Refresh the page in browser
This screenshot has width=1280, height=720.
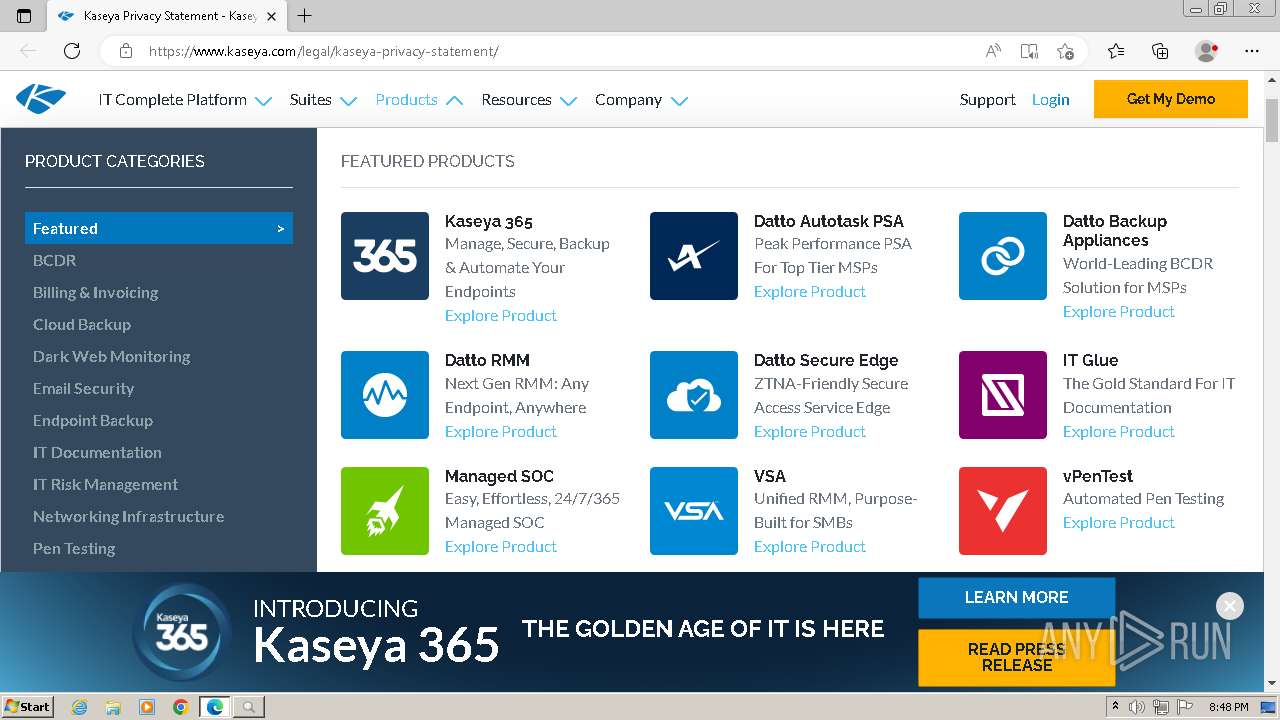[x=72, y=51]
